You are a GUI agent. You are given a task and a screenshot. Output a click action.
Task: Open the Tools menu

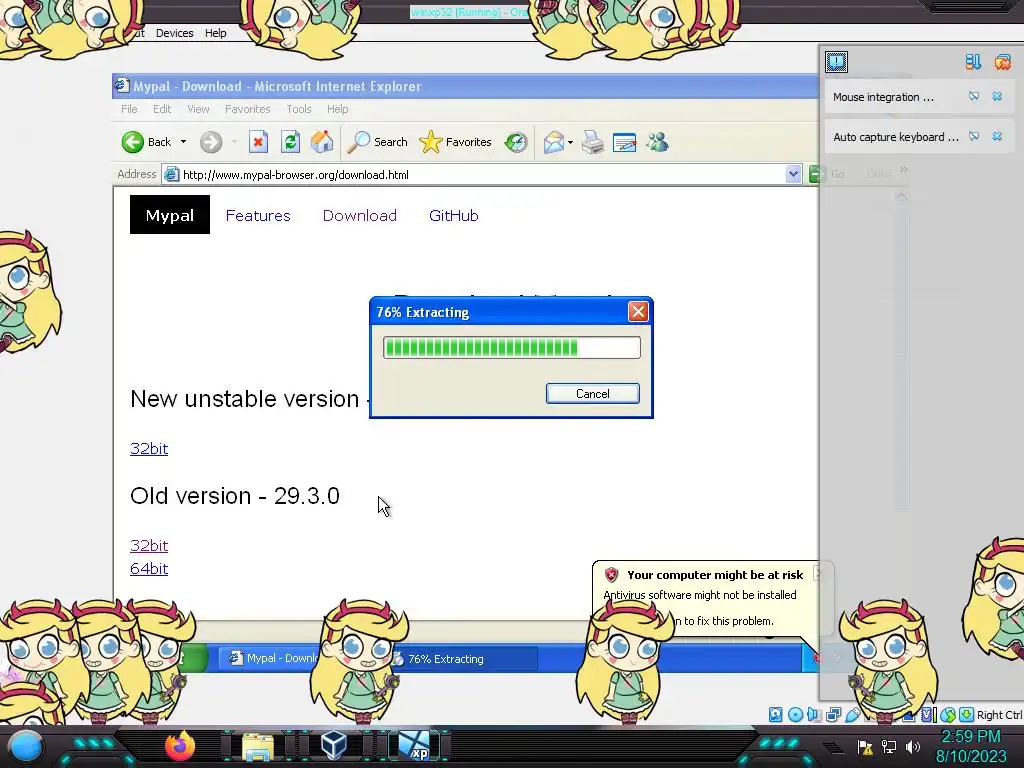298,109
